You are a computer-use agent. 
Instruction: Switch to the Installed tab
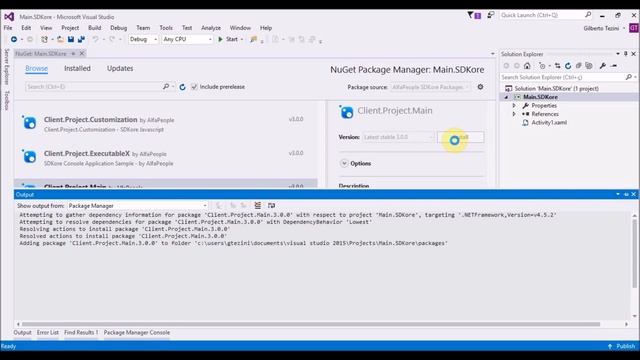pyautogui.click(x=77, y=68)
